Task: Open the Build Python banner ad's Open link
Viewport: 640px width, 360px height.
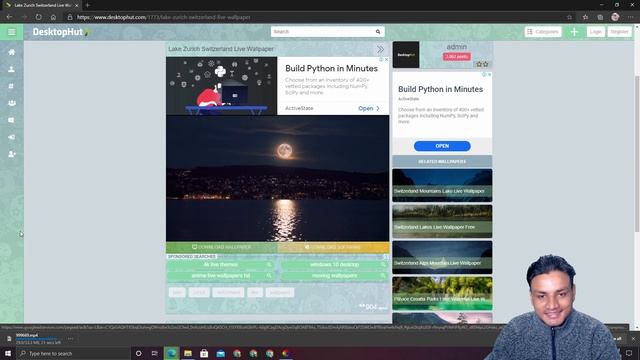Action: (369, 108)
